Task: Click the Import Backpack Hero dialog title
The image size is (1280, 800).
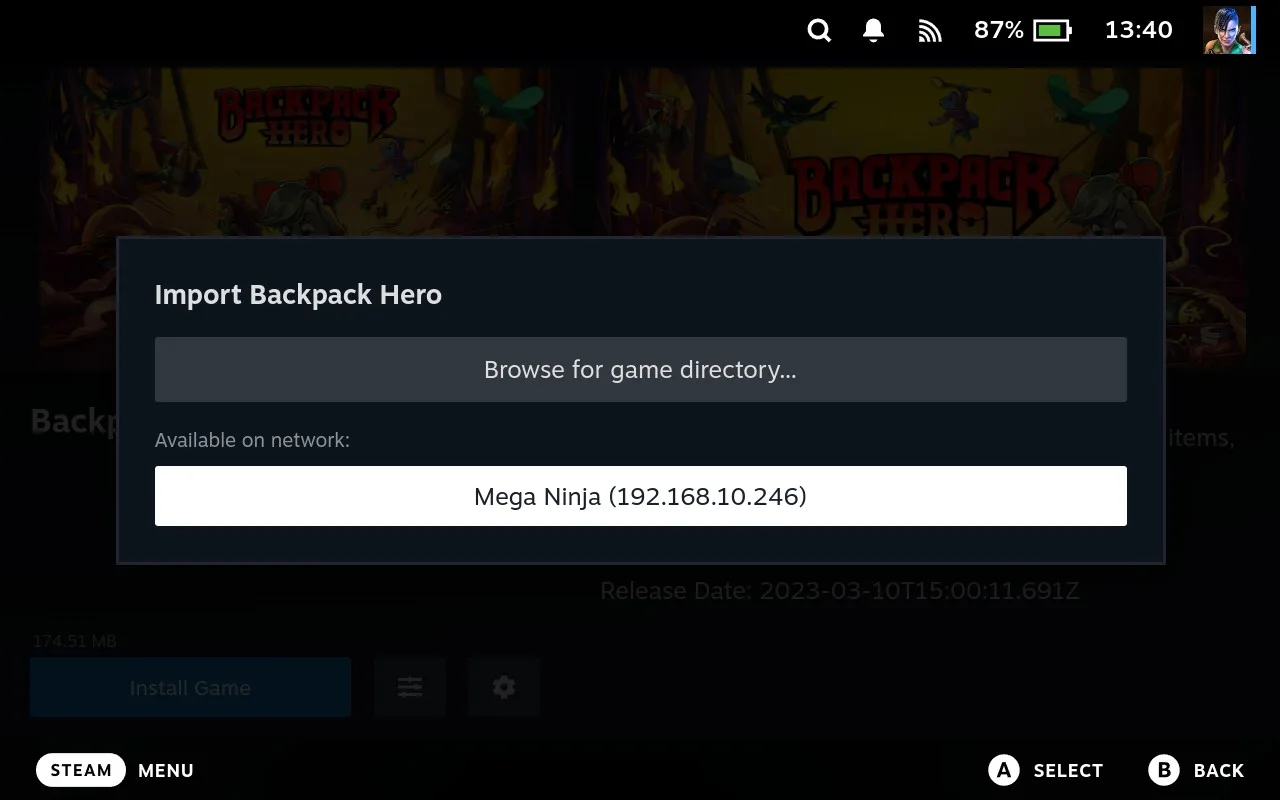Action: coord(298,295)
